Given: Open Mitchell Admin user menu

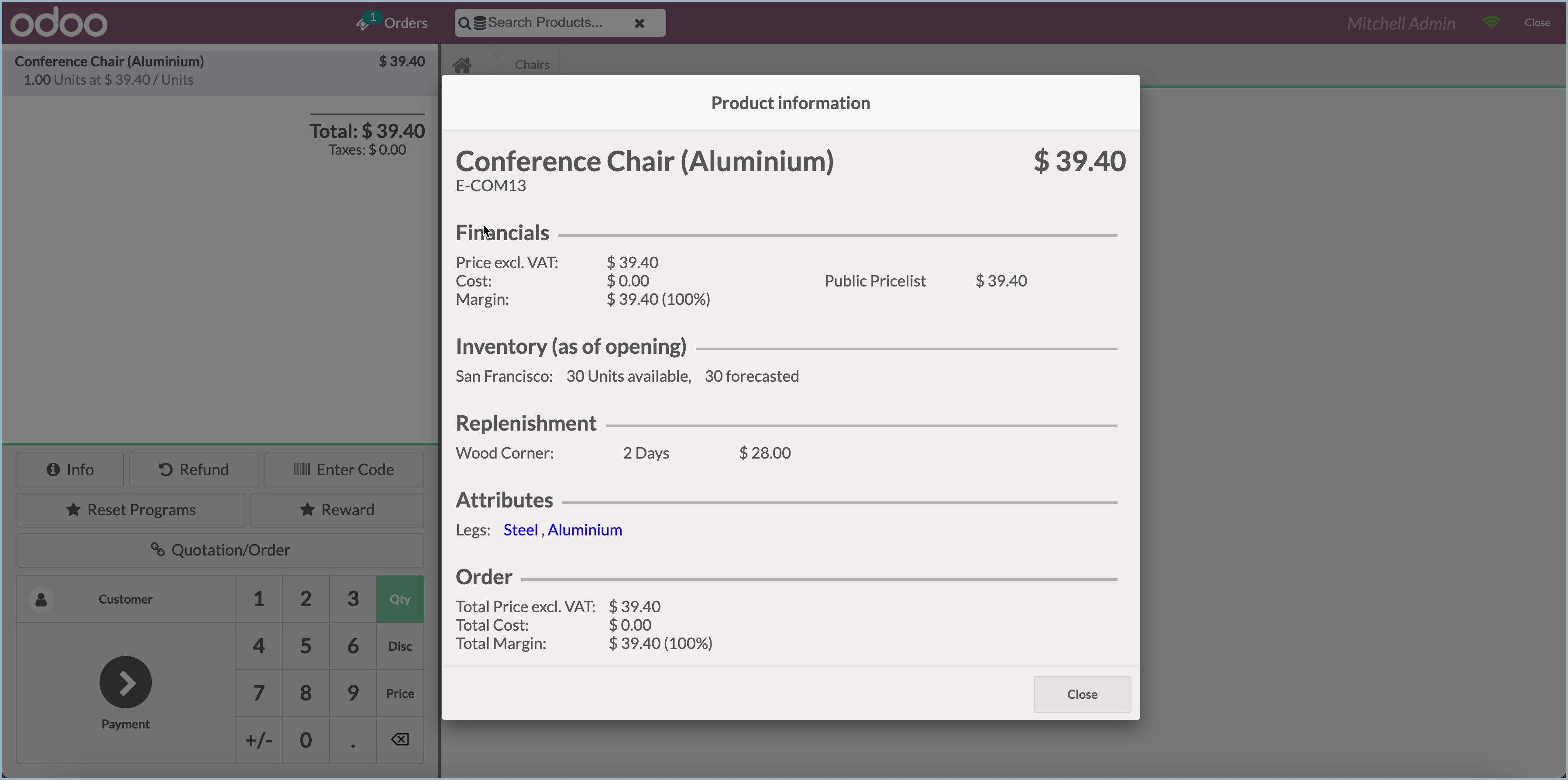Looking at the screenshot, I should (1401, 23).
